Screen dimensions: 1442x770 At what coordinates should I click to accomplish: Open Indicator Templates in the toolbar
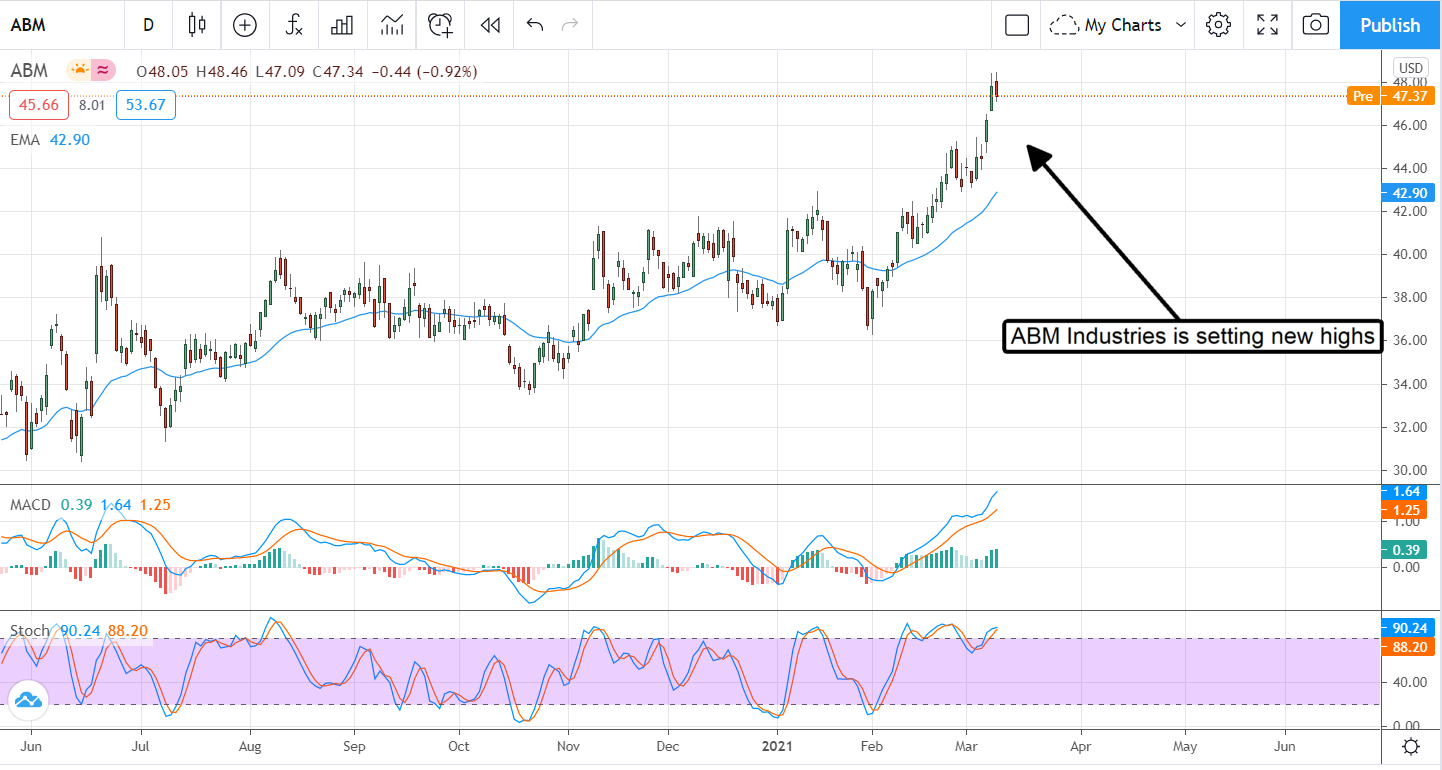(x=392, y=25)
